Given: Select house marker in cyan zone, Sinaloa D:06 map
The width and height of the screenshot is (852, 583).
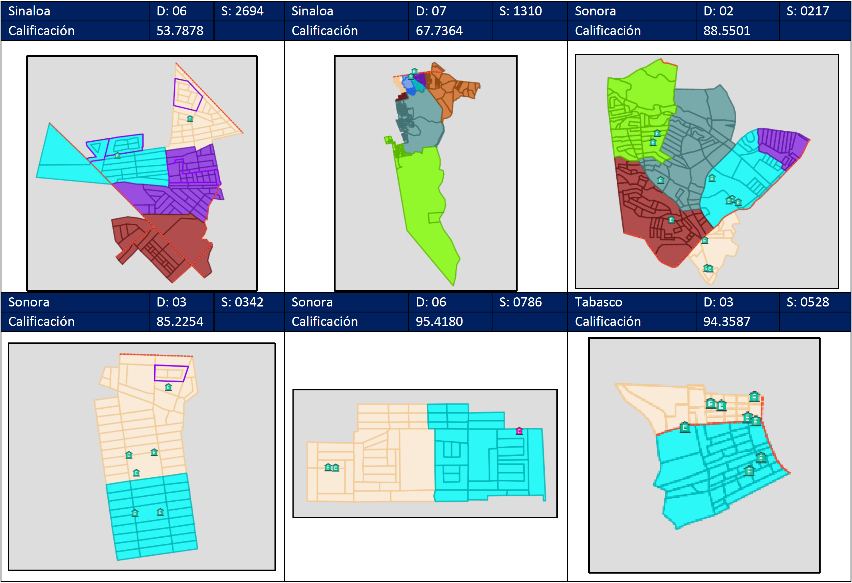Looking at the screenshot, I should tap(117, 154).
